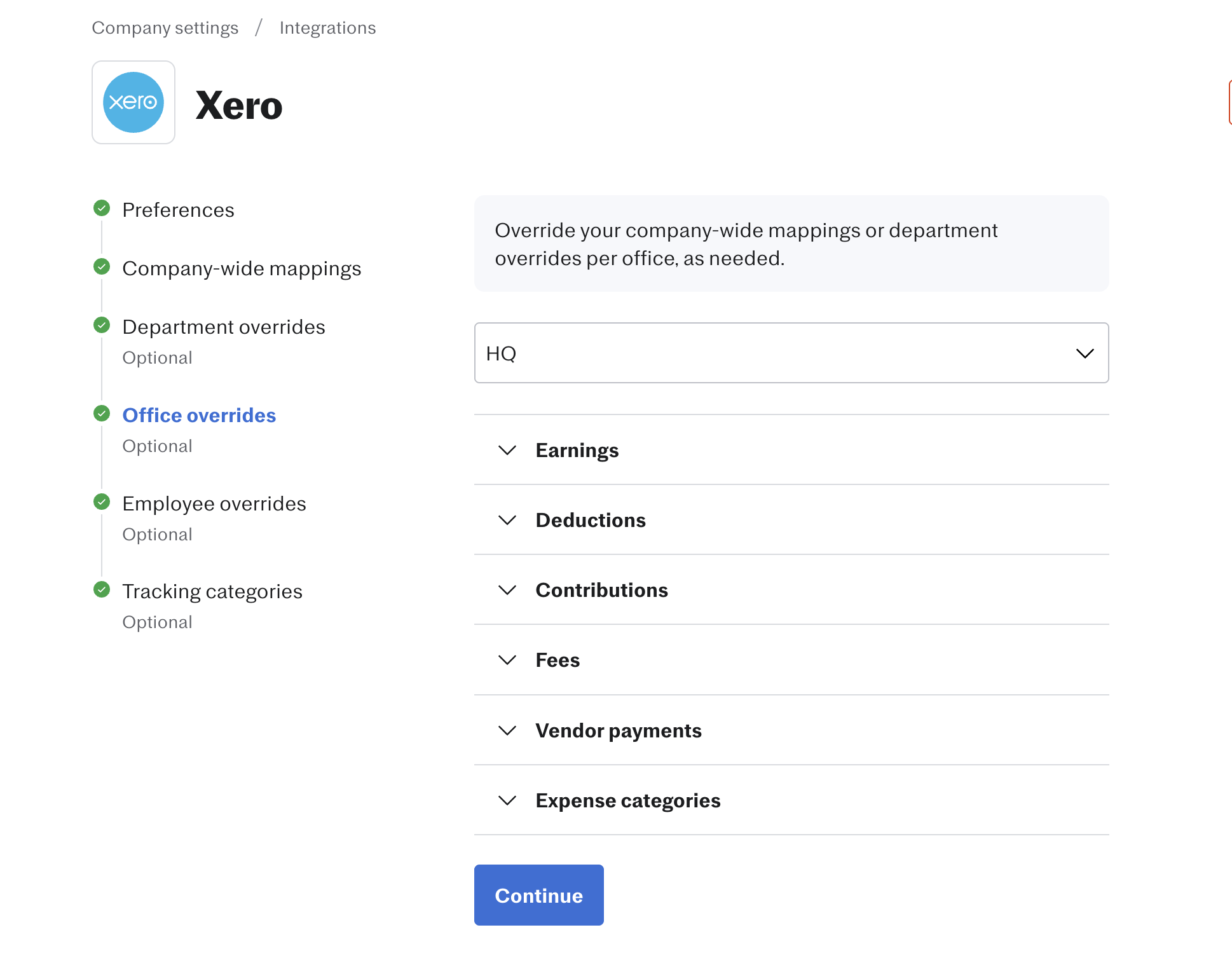Click the checkmark next to Company-wide mappings

click(x=102, y=266)
